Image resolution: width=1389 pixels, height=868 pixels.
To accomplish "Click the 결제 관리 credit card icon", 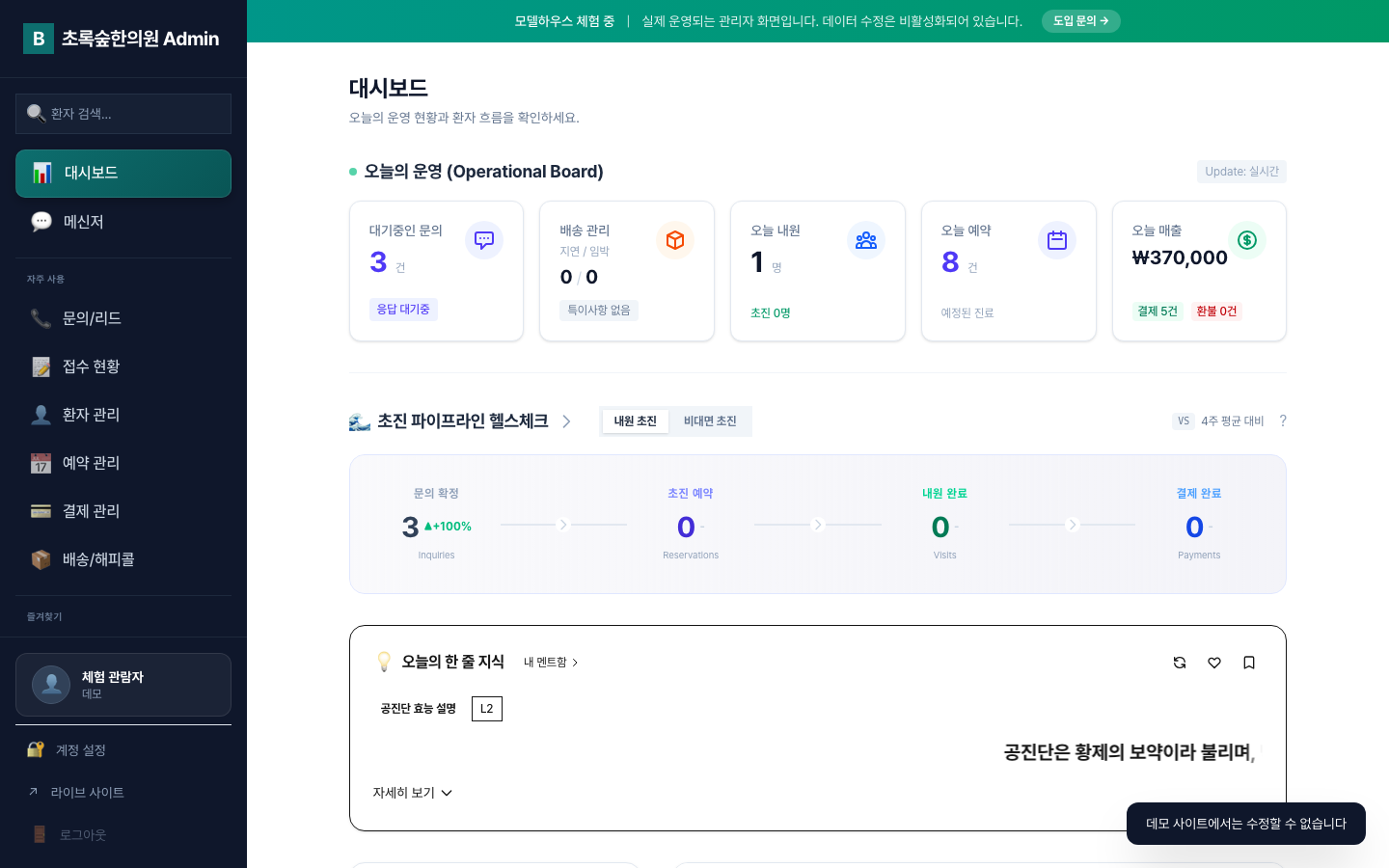I will click(x=41, y=511).
